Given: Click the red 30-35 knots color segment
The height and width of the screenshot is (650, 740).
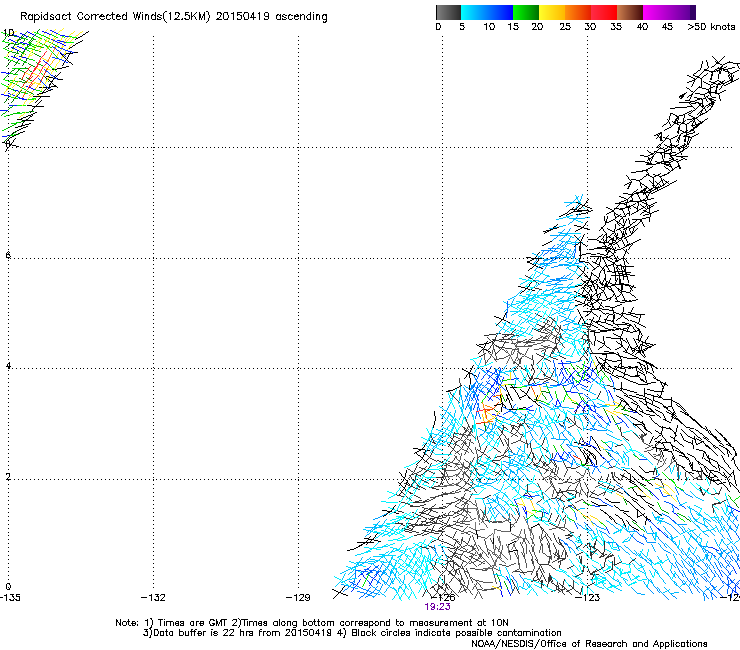Looking at the screenshot, I should 604,12.
